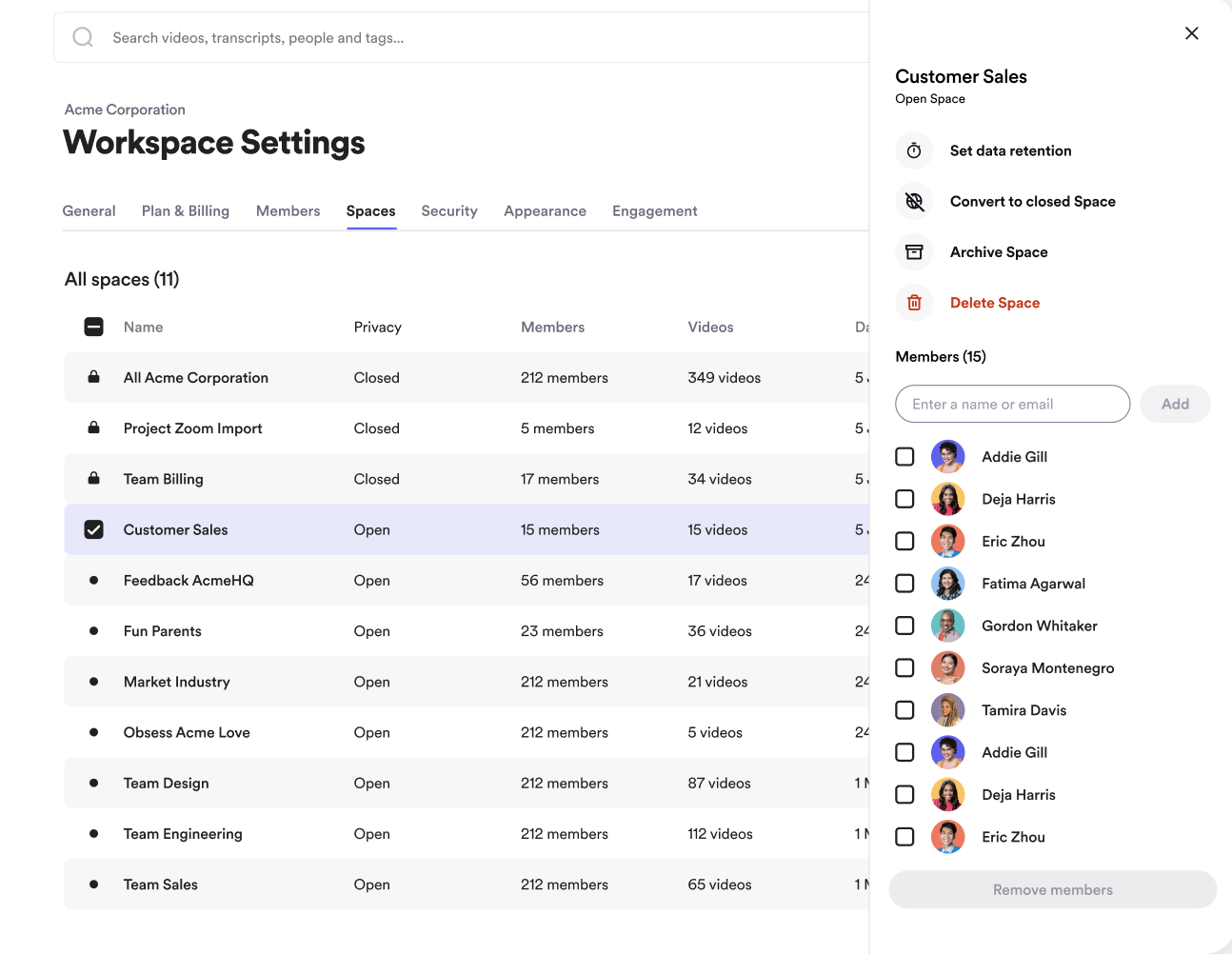Toggle the select-all checkbox in table header
Viewport: 1232px width, 954px height.
93,327
